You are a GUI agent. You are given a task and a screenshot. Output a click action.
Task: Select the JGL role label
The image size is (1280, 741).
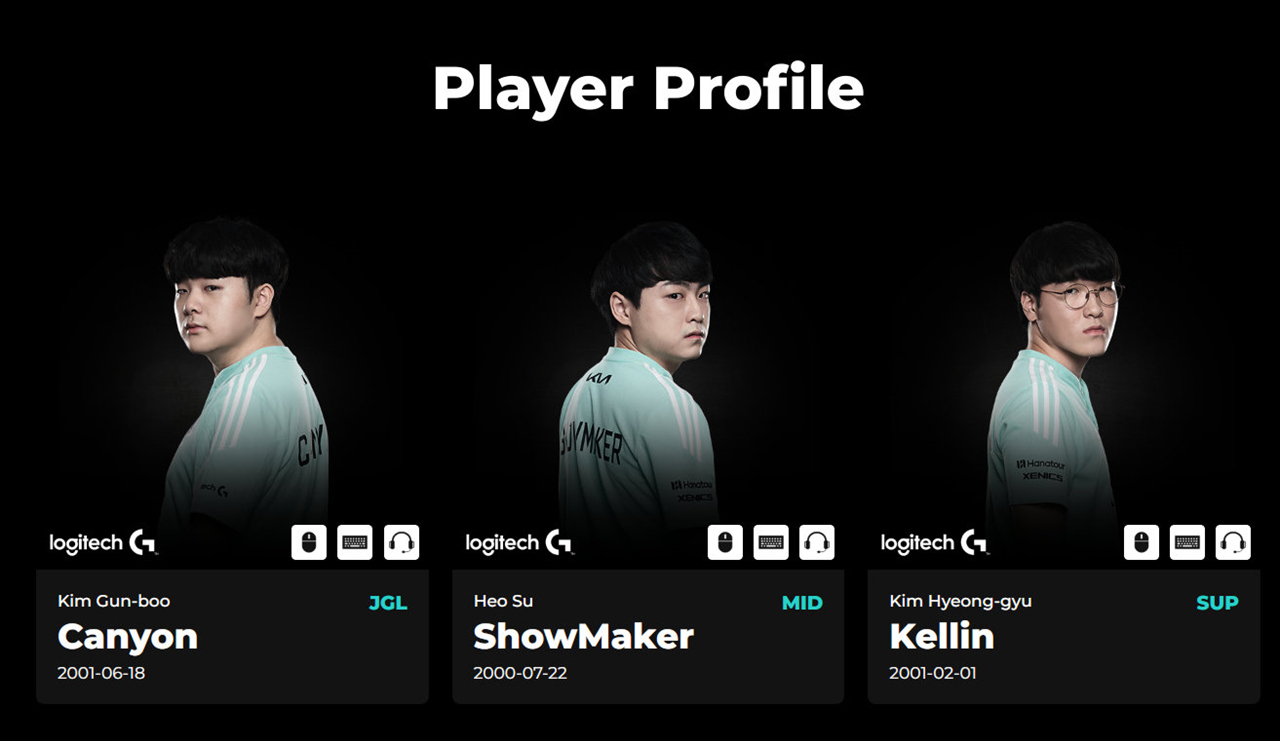click(x=388, y=603)
